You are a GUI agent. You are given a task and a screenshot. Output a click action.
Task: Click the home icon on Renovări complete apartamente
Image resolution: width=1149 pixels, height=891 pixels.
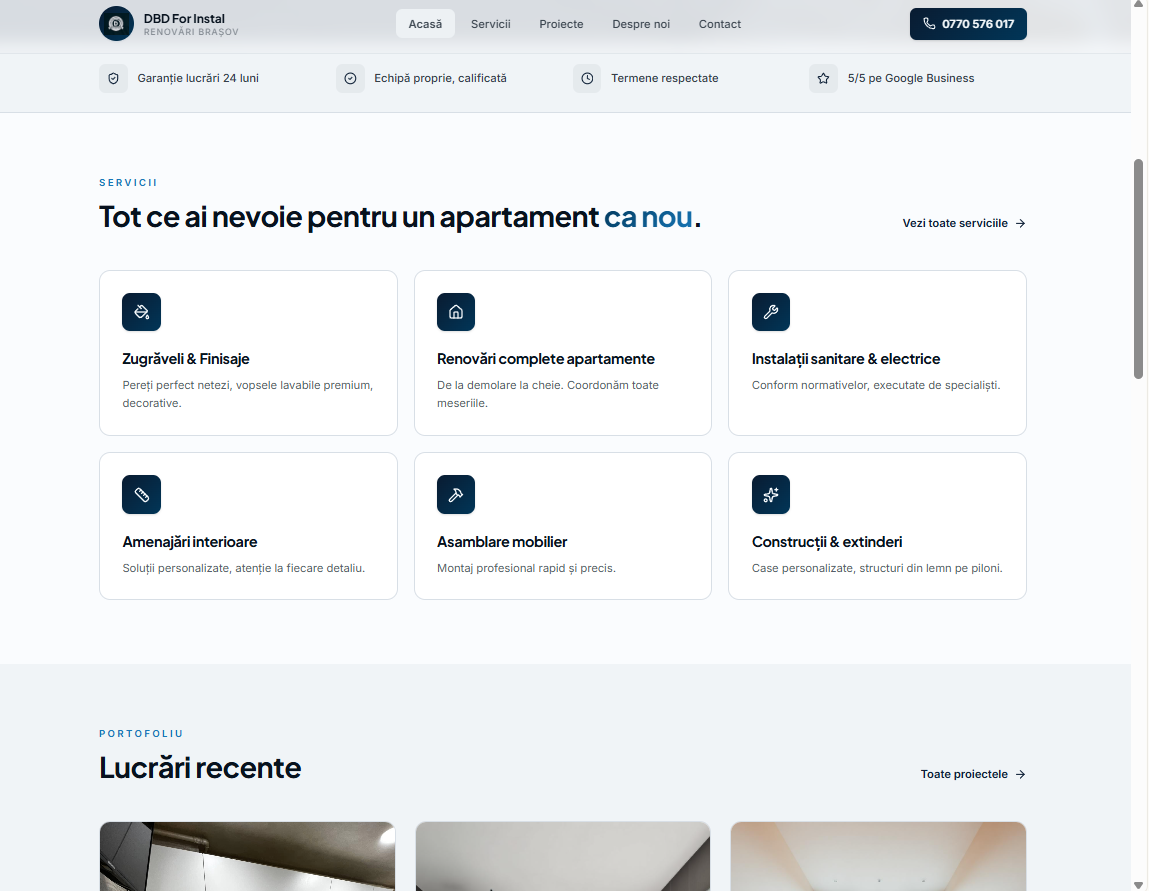pyautogui.click(x=456, y=312)
